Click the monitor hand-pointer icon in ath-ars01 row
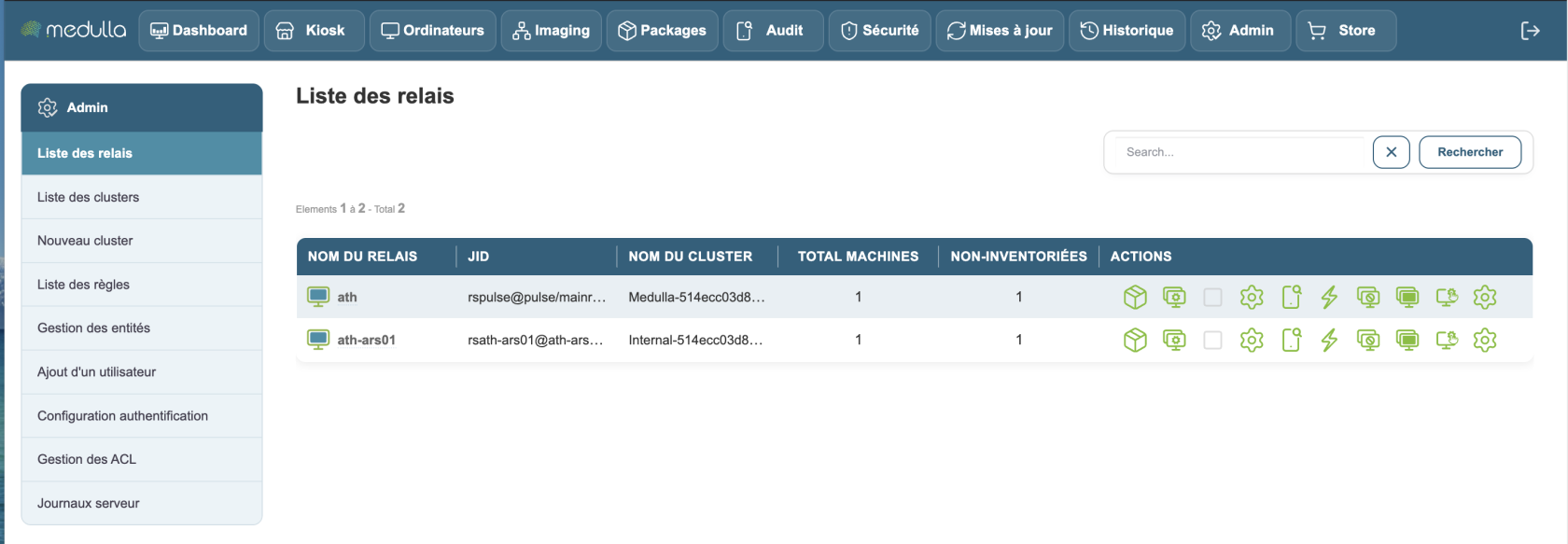 pyautogui.click(x=1447, y=341)
